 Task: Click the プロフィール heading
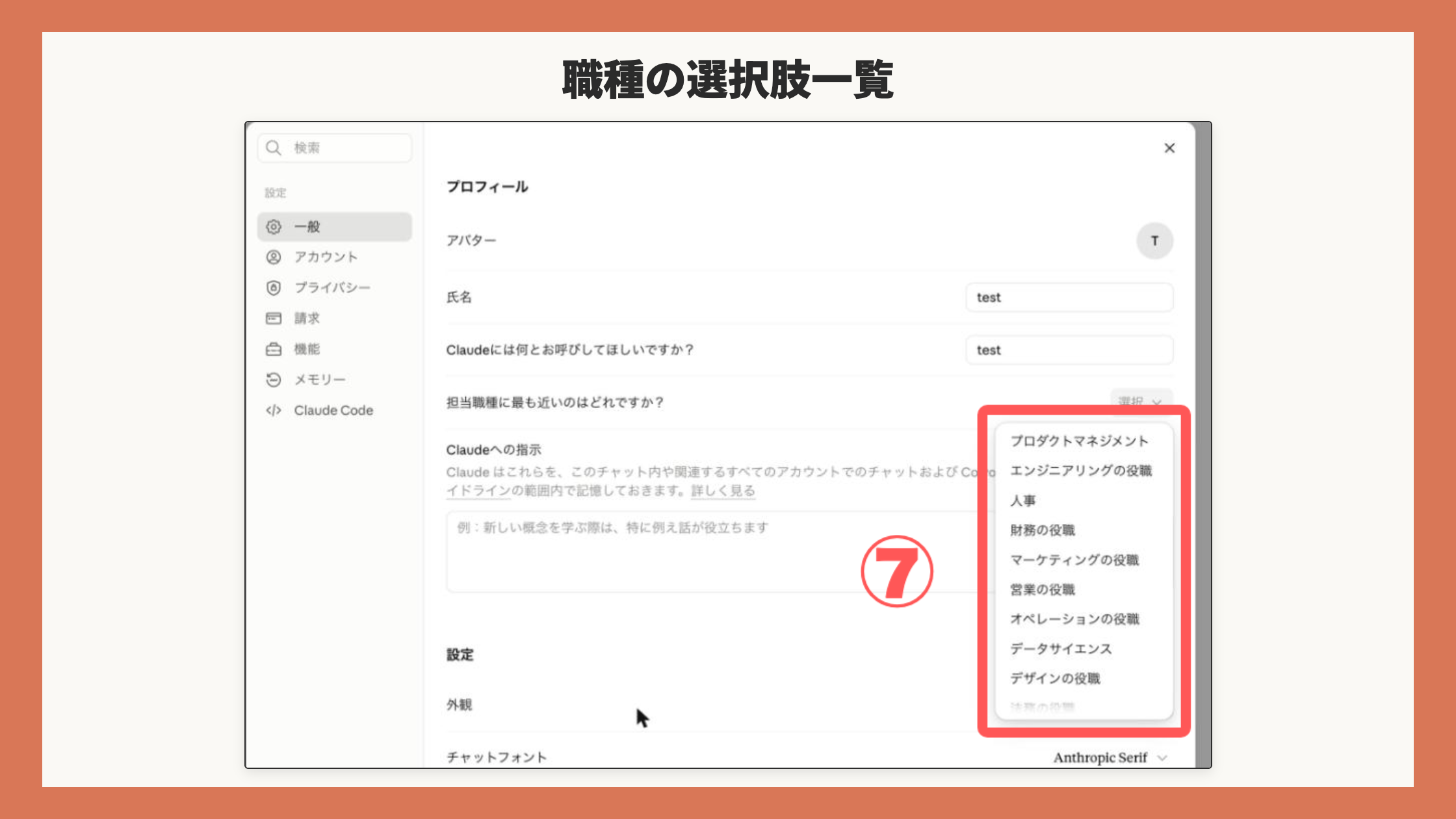(x=487, y=187)
